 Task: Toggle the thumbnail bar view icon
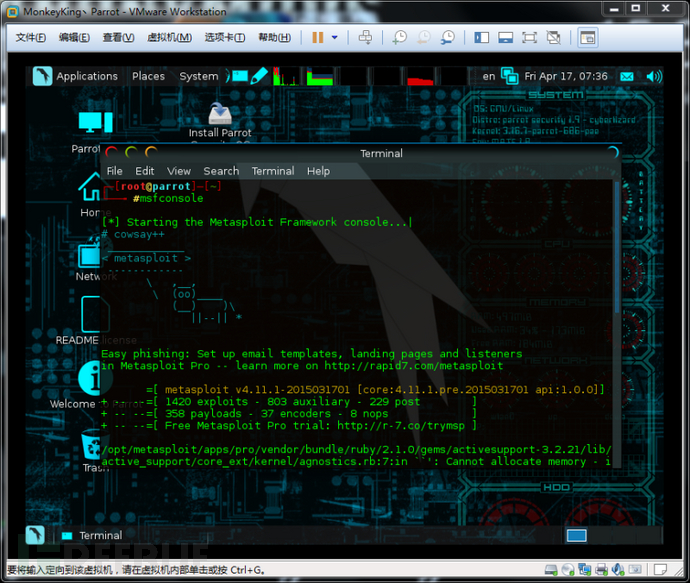point(505,37)
